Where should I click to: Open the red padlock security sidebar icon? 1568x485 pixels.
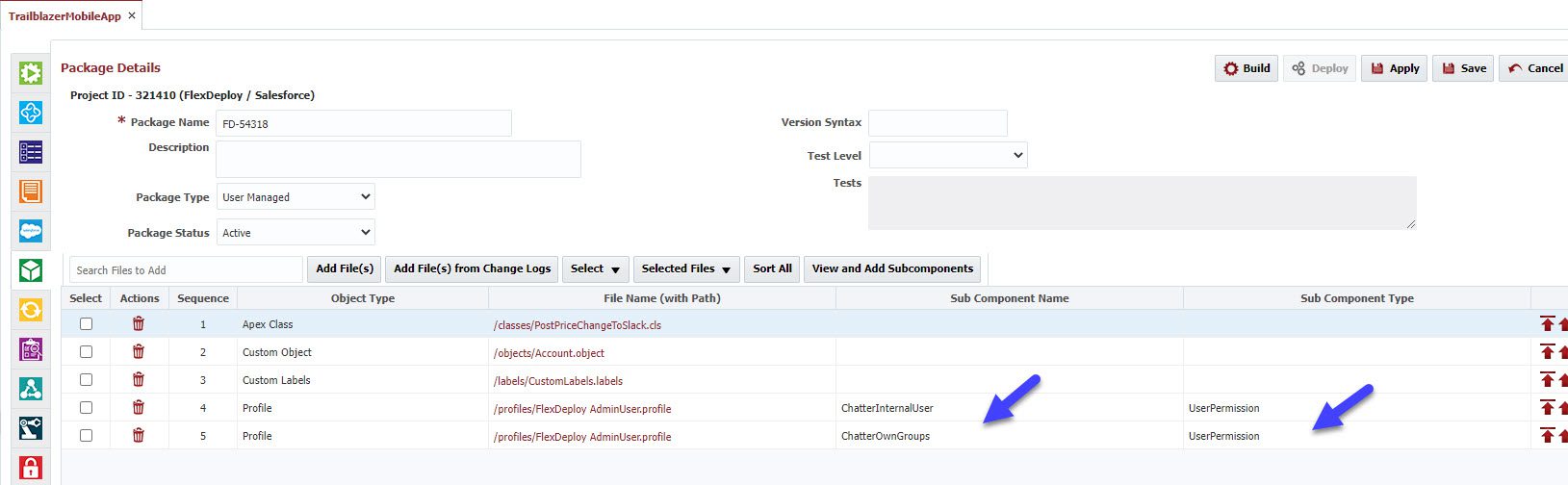tap(31, 468)
